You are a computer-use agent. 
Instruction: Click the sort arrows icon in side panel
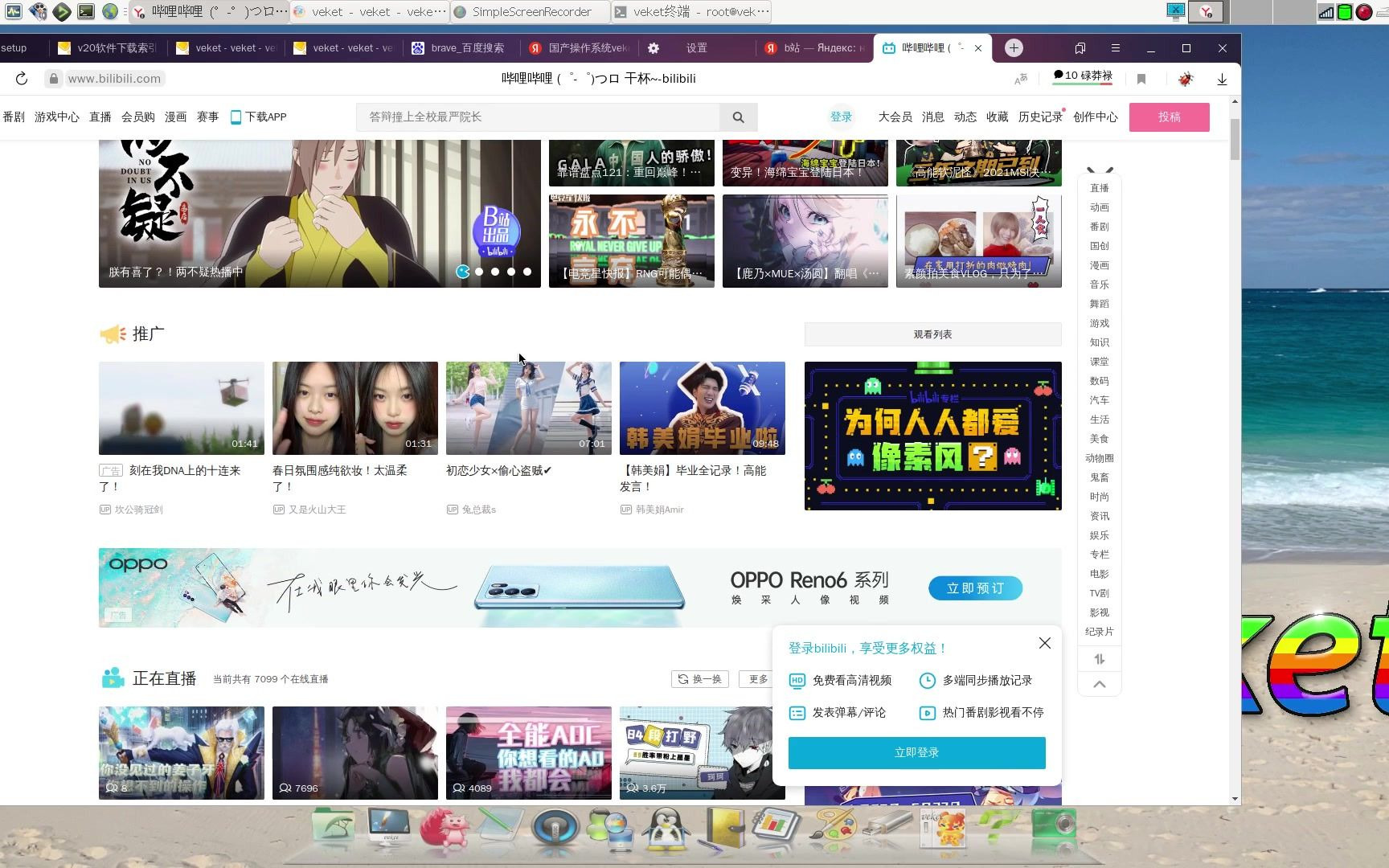click(x=1099, y=659)
